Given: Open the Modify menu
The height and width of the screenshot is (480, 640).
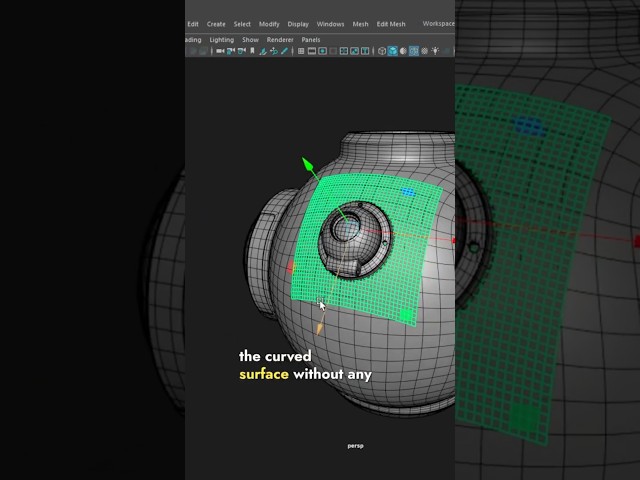Looking at the screenshot, I should [x=269, y=24].
